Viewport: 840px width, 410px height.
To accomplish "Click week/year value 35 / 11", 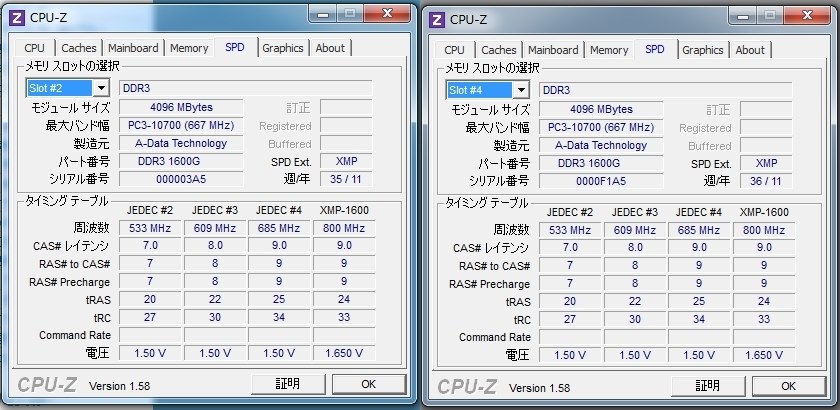I will tap(346, 179).
